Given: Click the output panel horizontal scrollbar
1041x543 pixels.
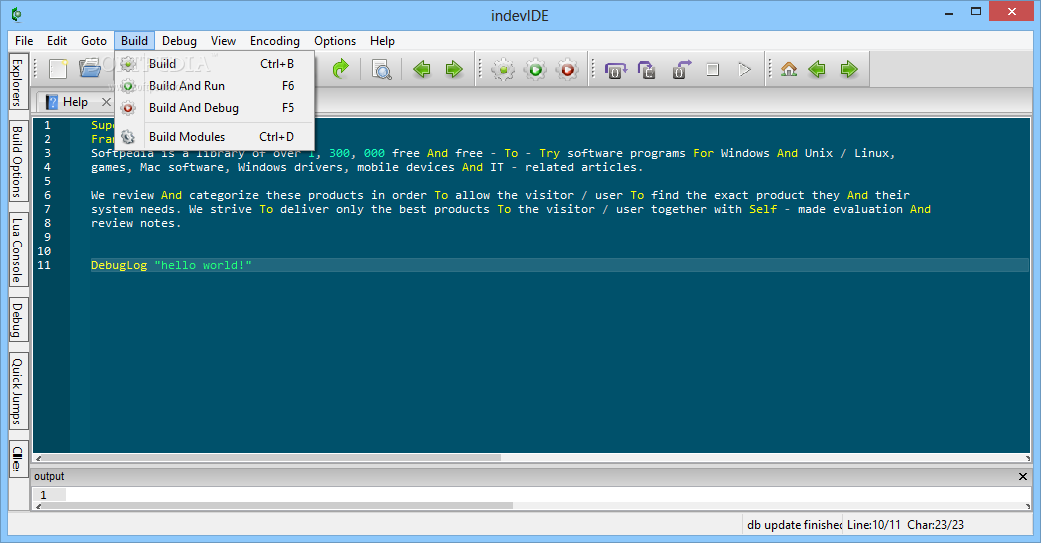Looking at the screenshot, I should click(531, 506).
